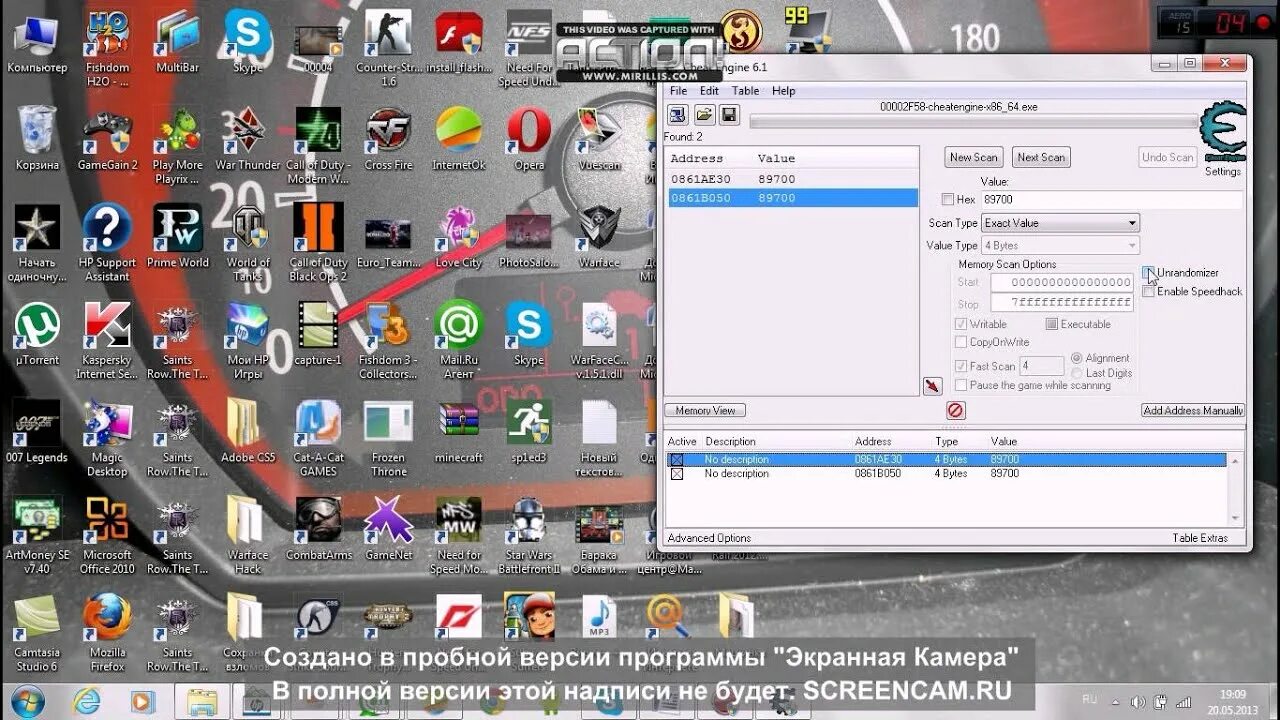
Task: Toggle Pause the game while scanning
Action: point(961,385)
